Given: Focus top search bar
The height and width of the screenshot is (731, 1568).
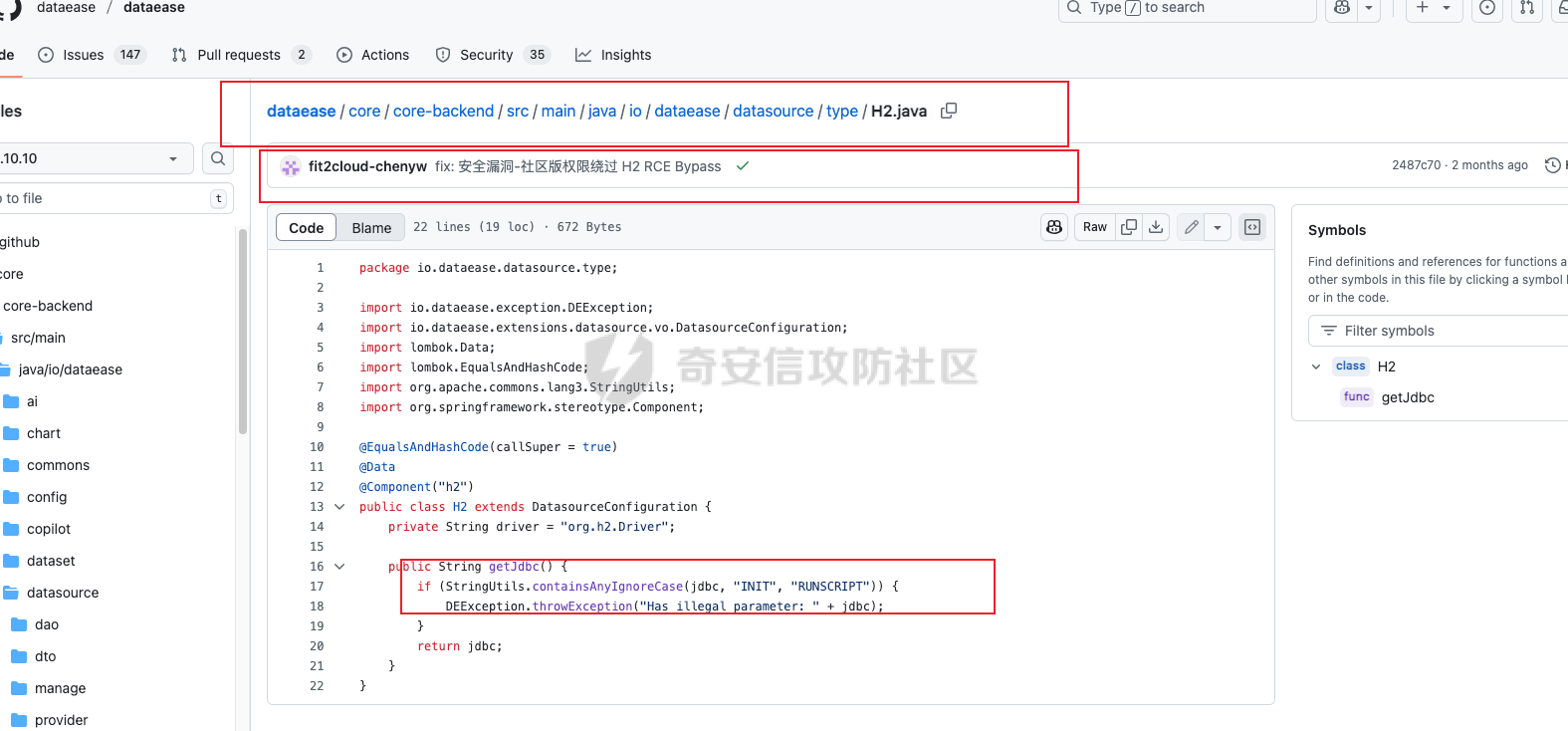Looking at the screenshot, I should (1187, 8).
